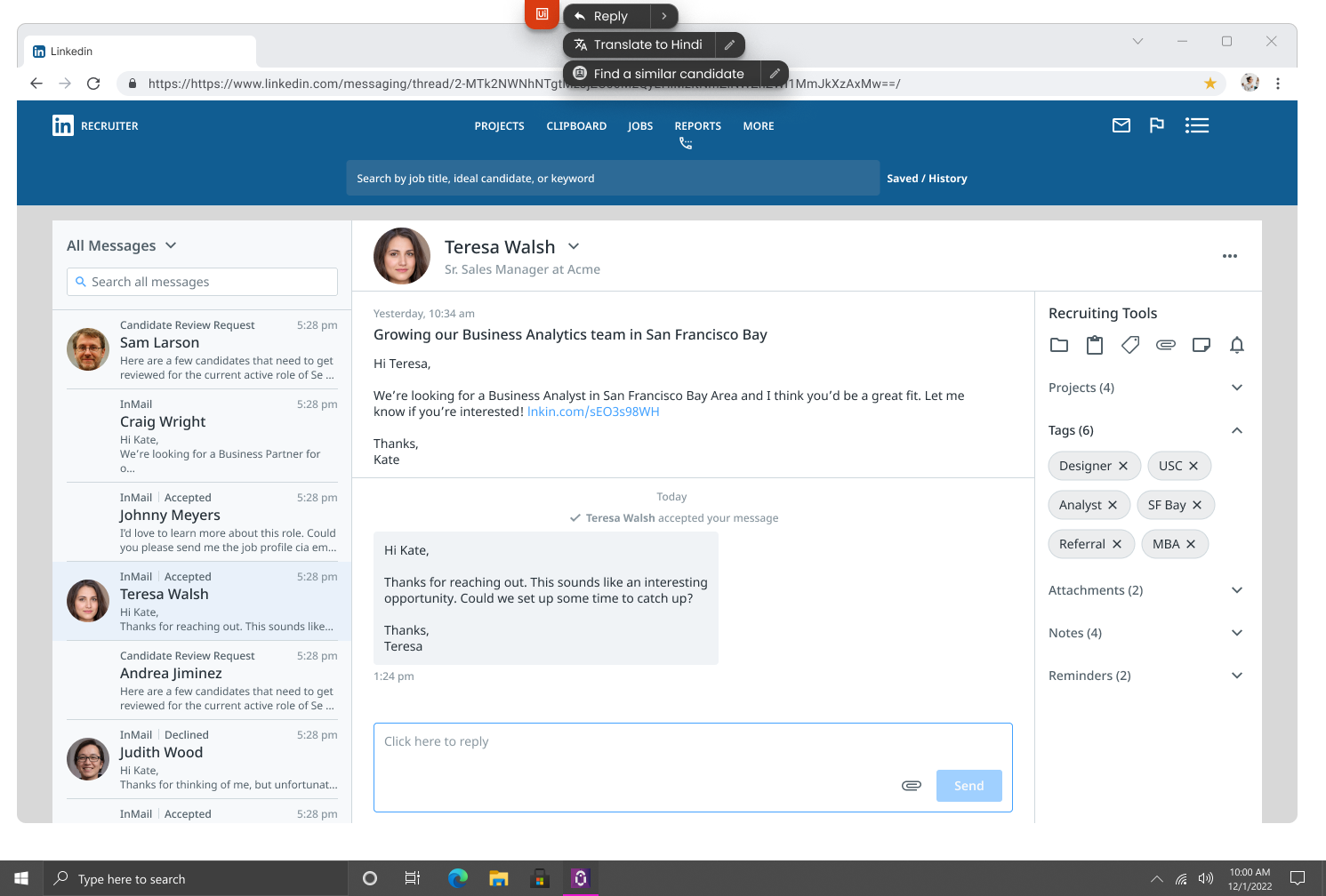Open Craig Wright's InMail
This screenshot has height=896, width=1326.
202,436
